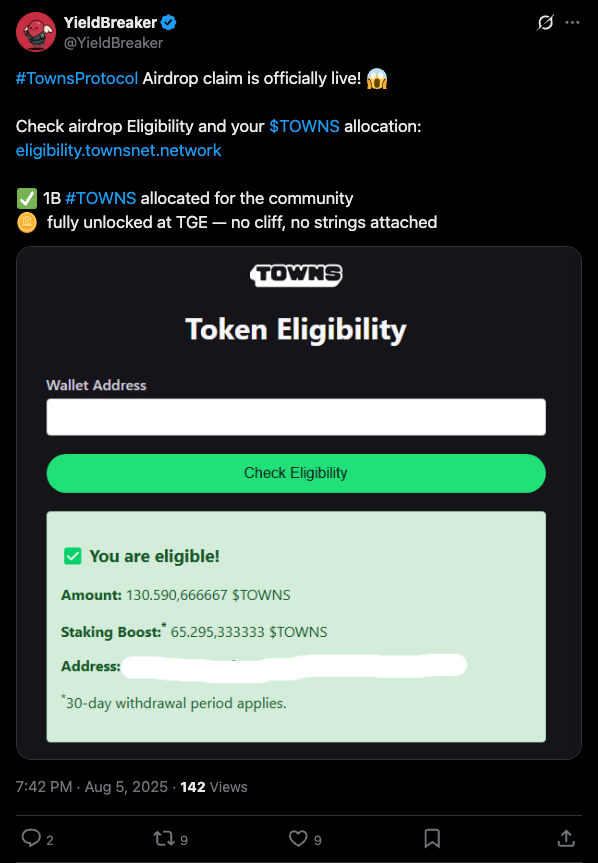Share the post via upload icon
Screen dimensions: 598x863
[566, 838]
